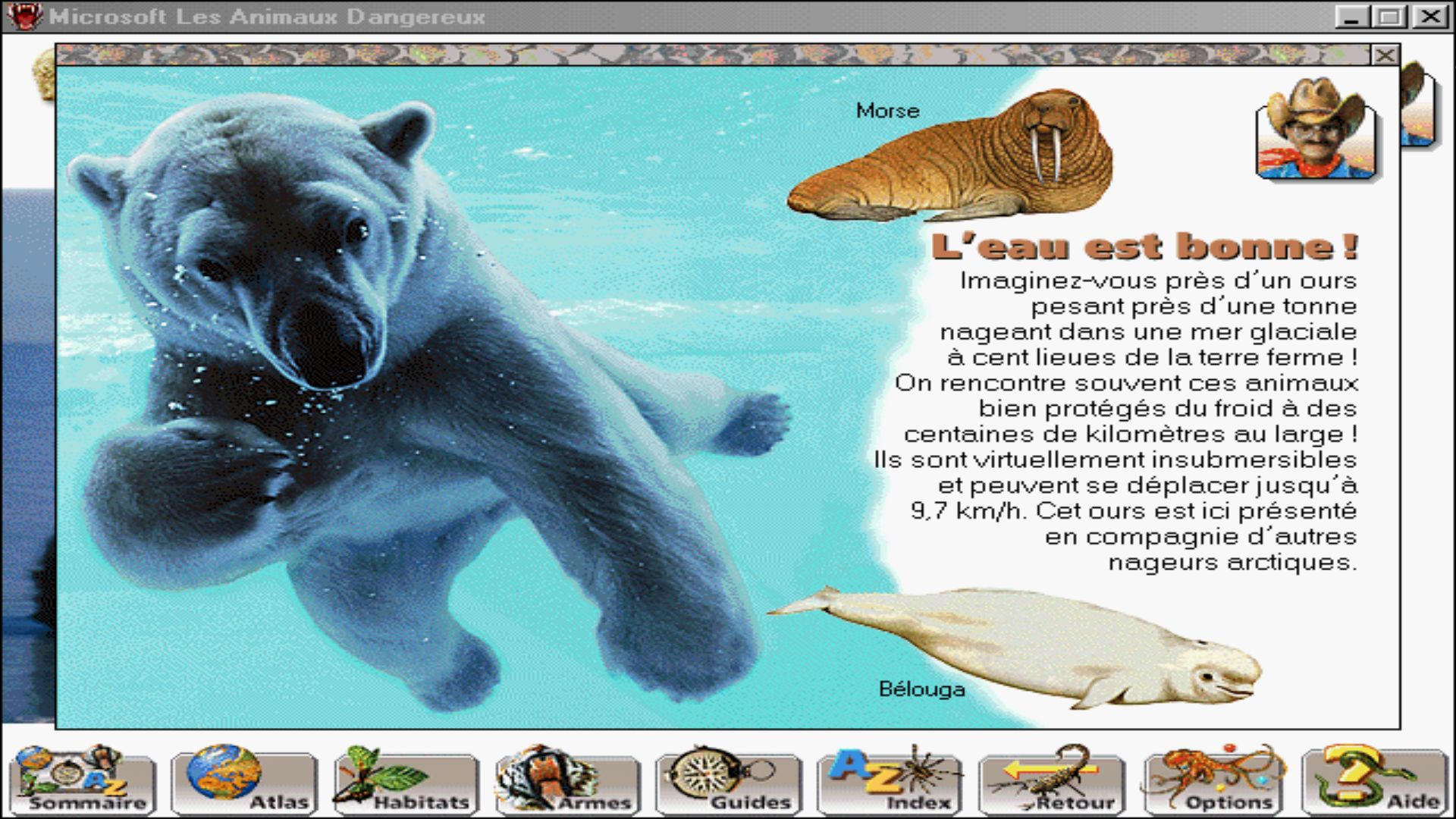Open Aide help snake button
The height and width of the screenshot is (819, 1456).
coord(1375,780)
